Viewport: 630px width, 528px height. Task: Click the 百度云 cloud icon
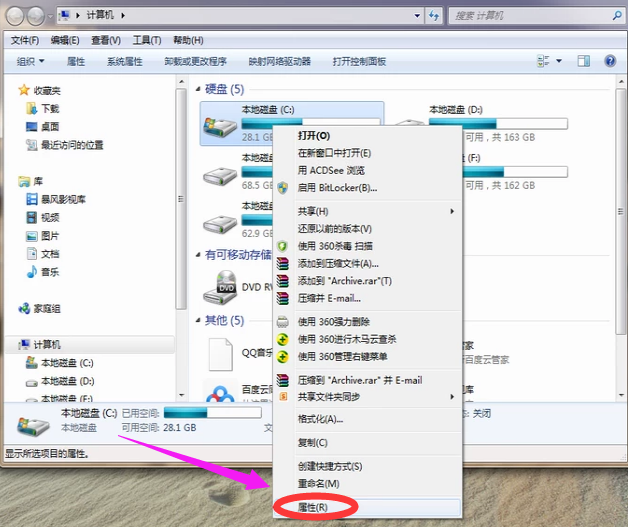(x=220, y=393)
